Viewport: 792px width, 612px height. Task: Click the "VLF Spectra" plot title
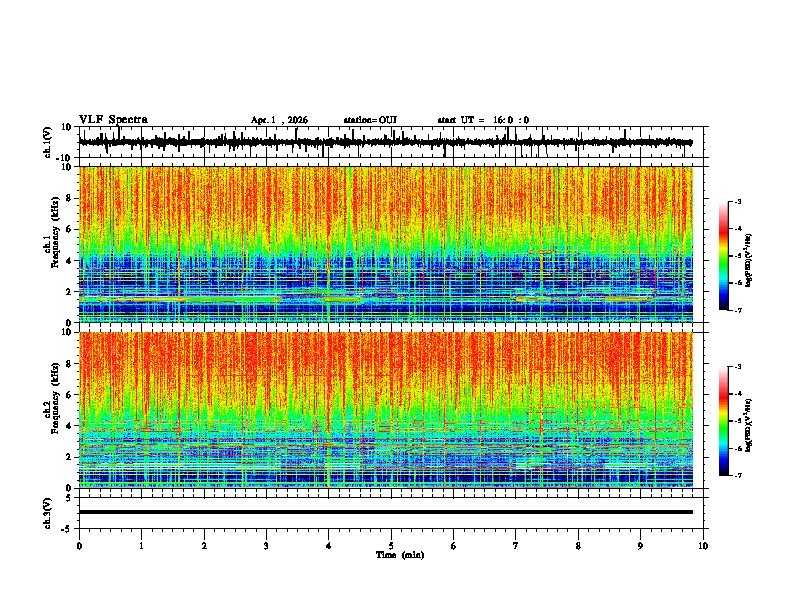coord(113,120)
